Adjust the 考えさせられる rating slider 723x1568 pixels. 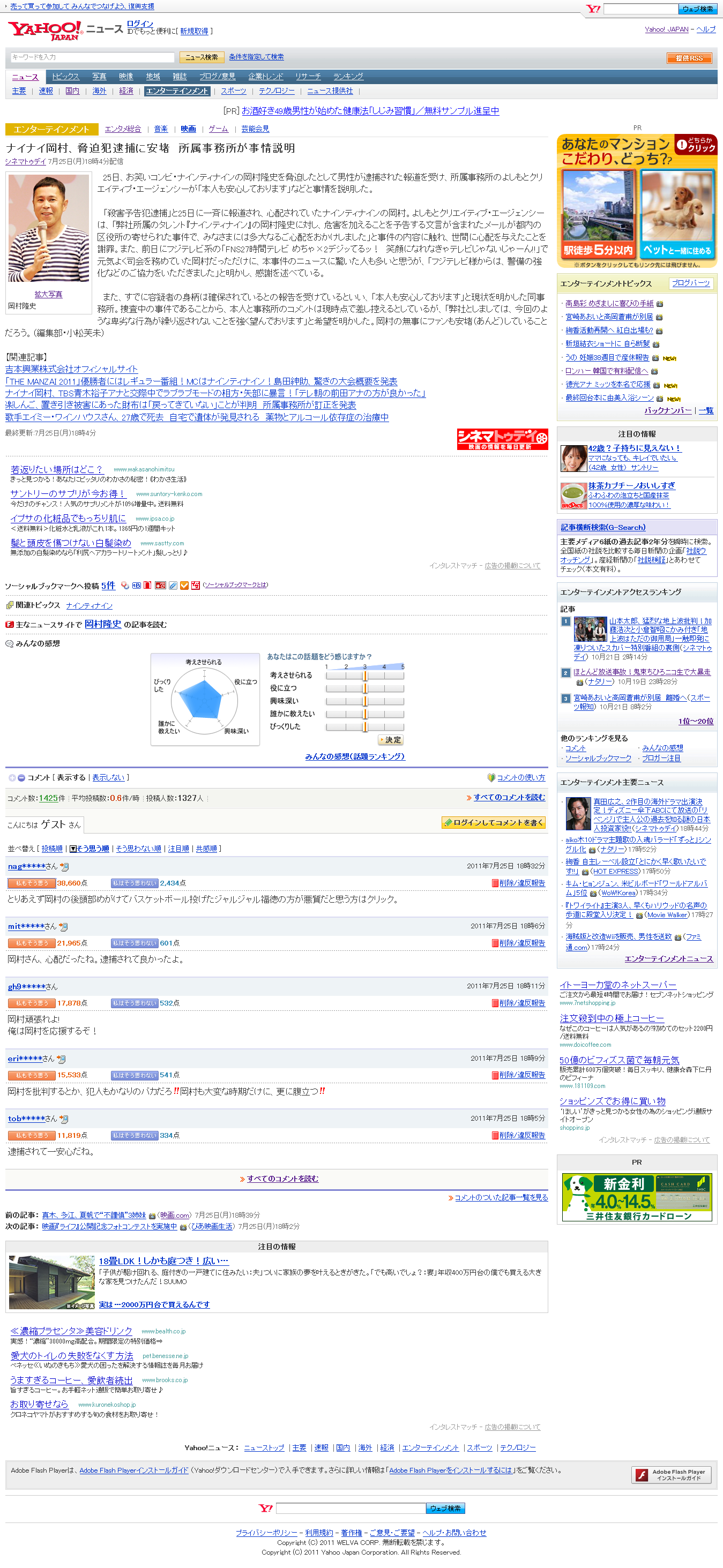(x=365, y=675)
